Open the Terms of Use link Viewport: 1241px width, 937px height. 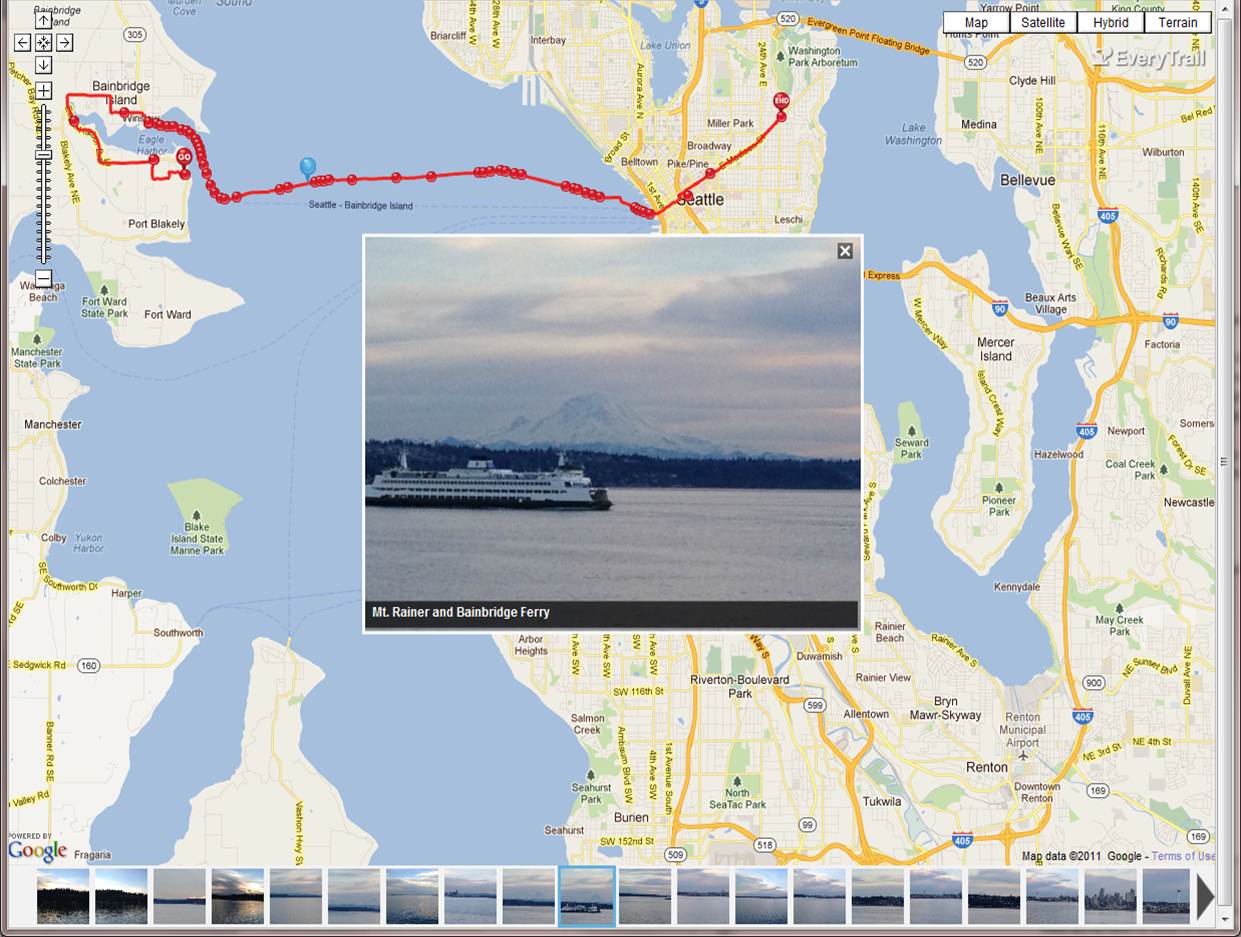coord(1183,856)
